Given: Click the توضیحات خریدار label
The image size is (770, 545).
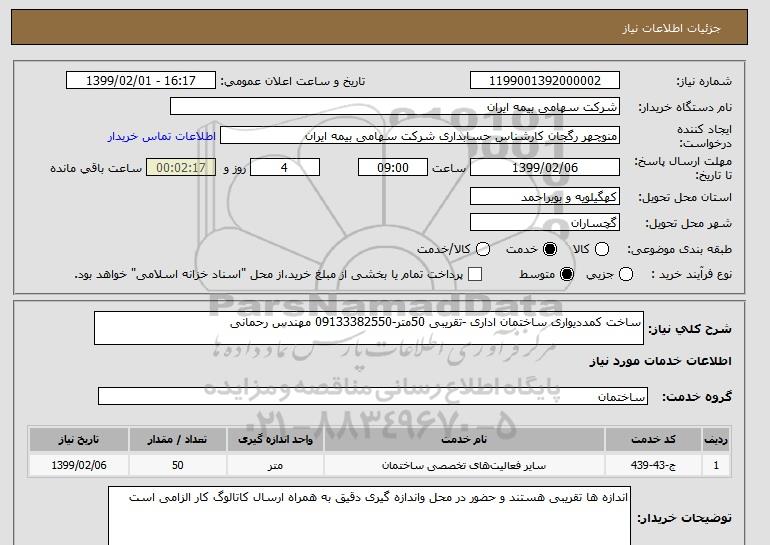Looking at the screenshot, I should click(684, 518).
